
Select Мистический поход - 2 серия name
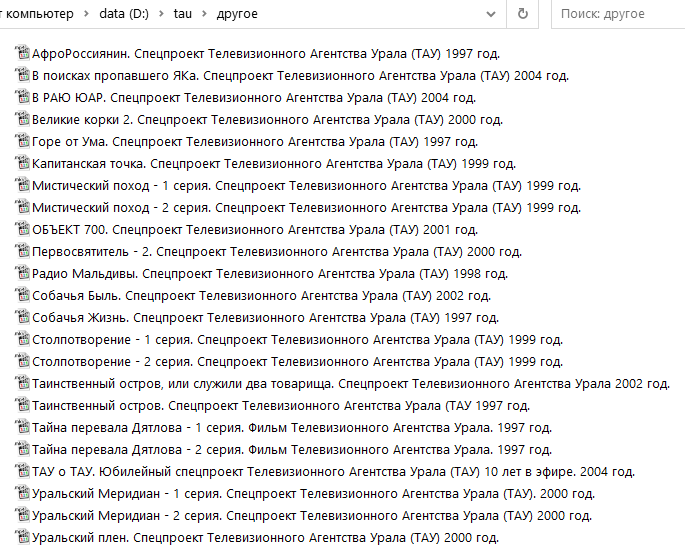click(x=306, y=208)
